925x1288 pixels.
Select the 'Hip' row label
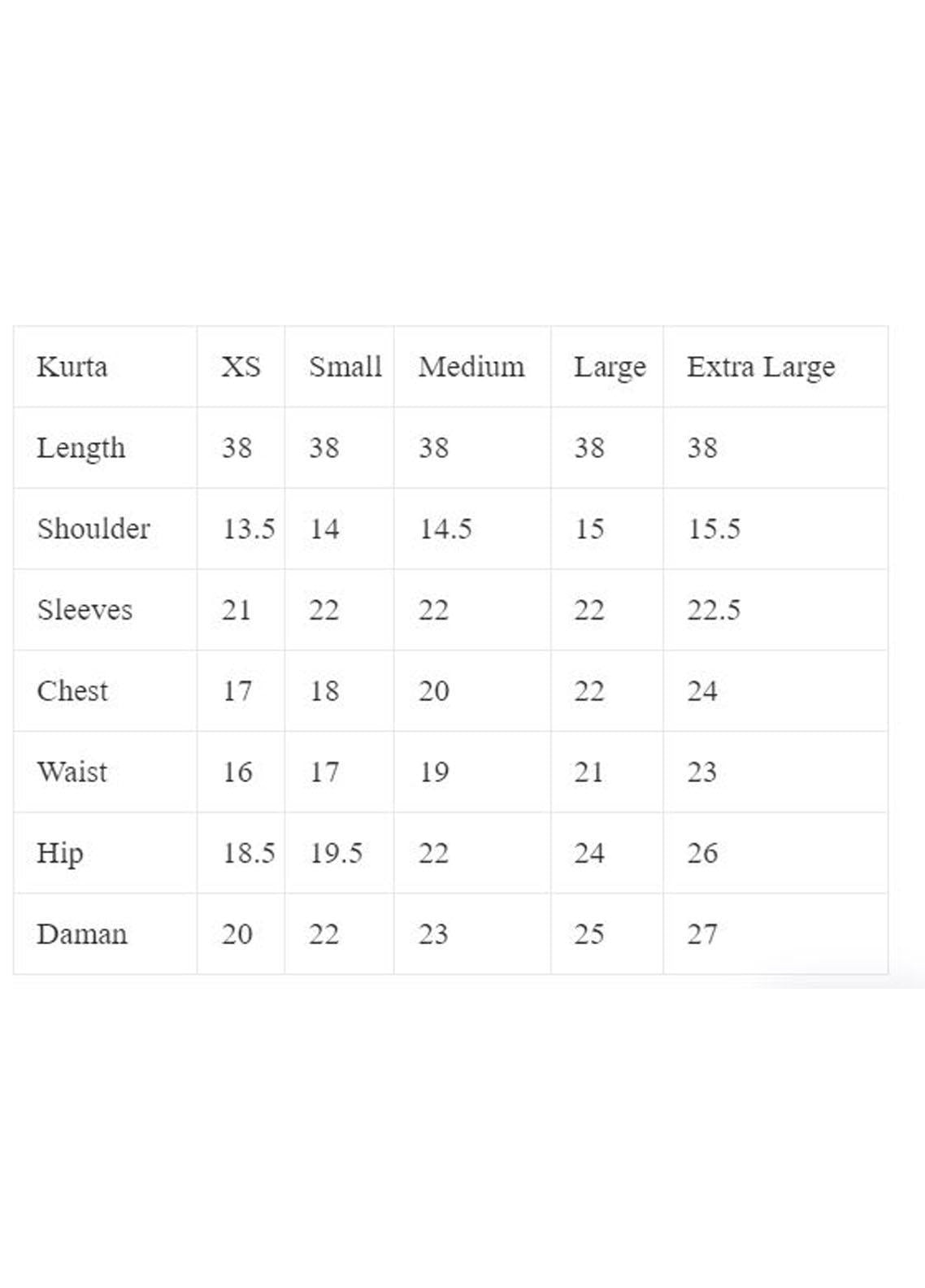60,853
